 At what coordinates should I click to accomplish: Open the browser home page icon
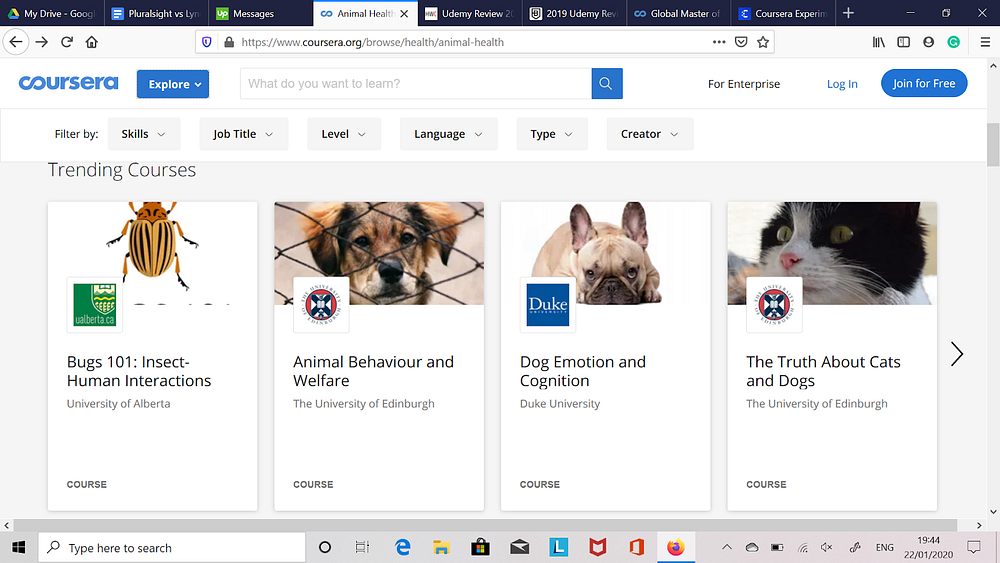(x=92, y=42)
